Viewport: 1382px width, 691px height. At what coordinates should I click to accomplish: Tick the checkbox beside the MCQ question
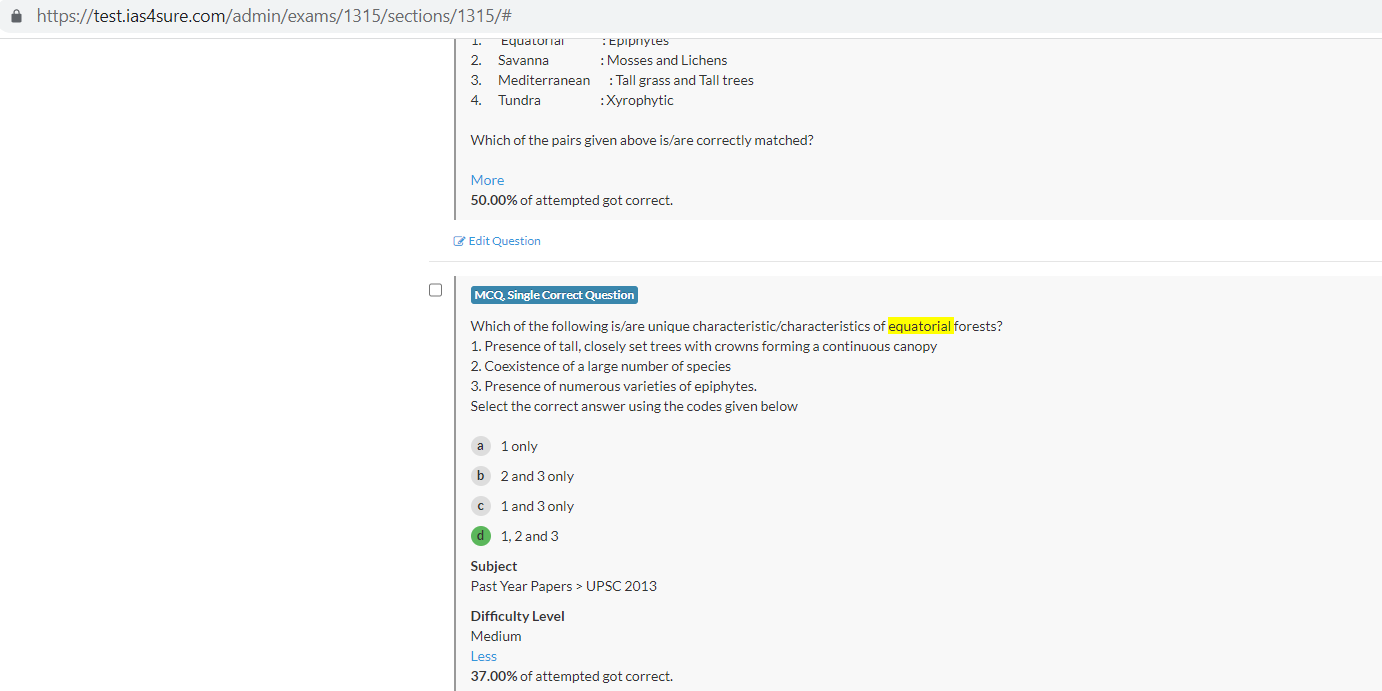[435, 290]
